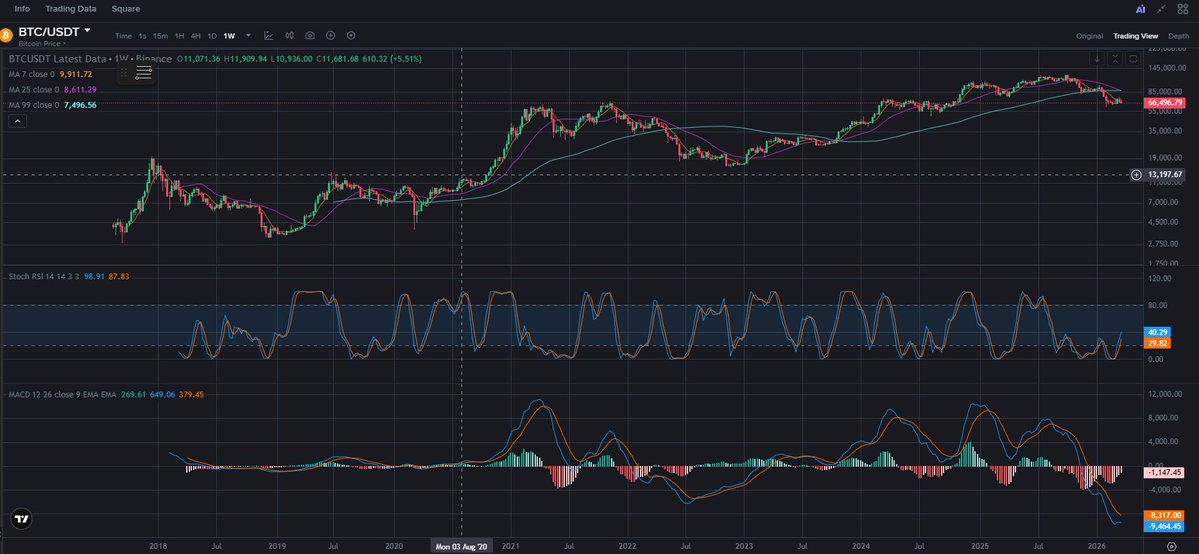
Task: Grab the drawing toolbar dotted drag handle
Action: [124, 73]
